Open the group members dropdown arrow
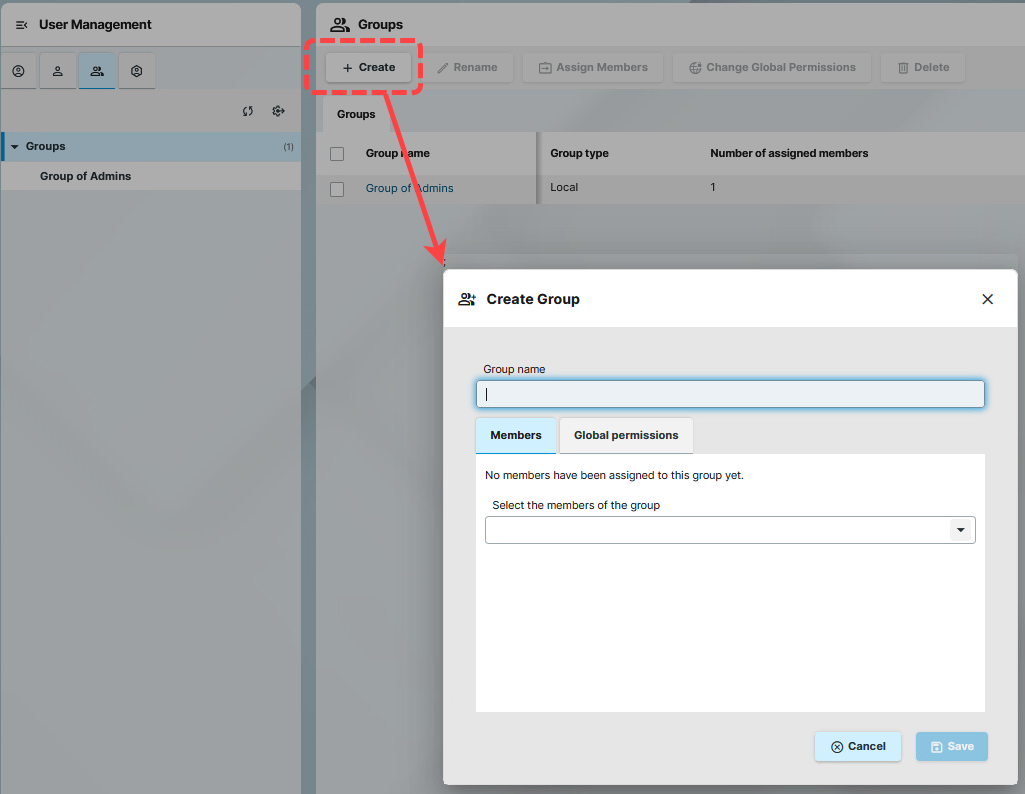 pyautogui.click(x=961, y=530)
